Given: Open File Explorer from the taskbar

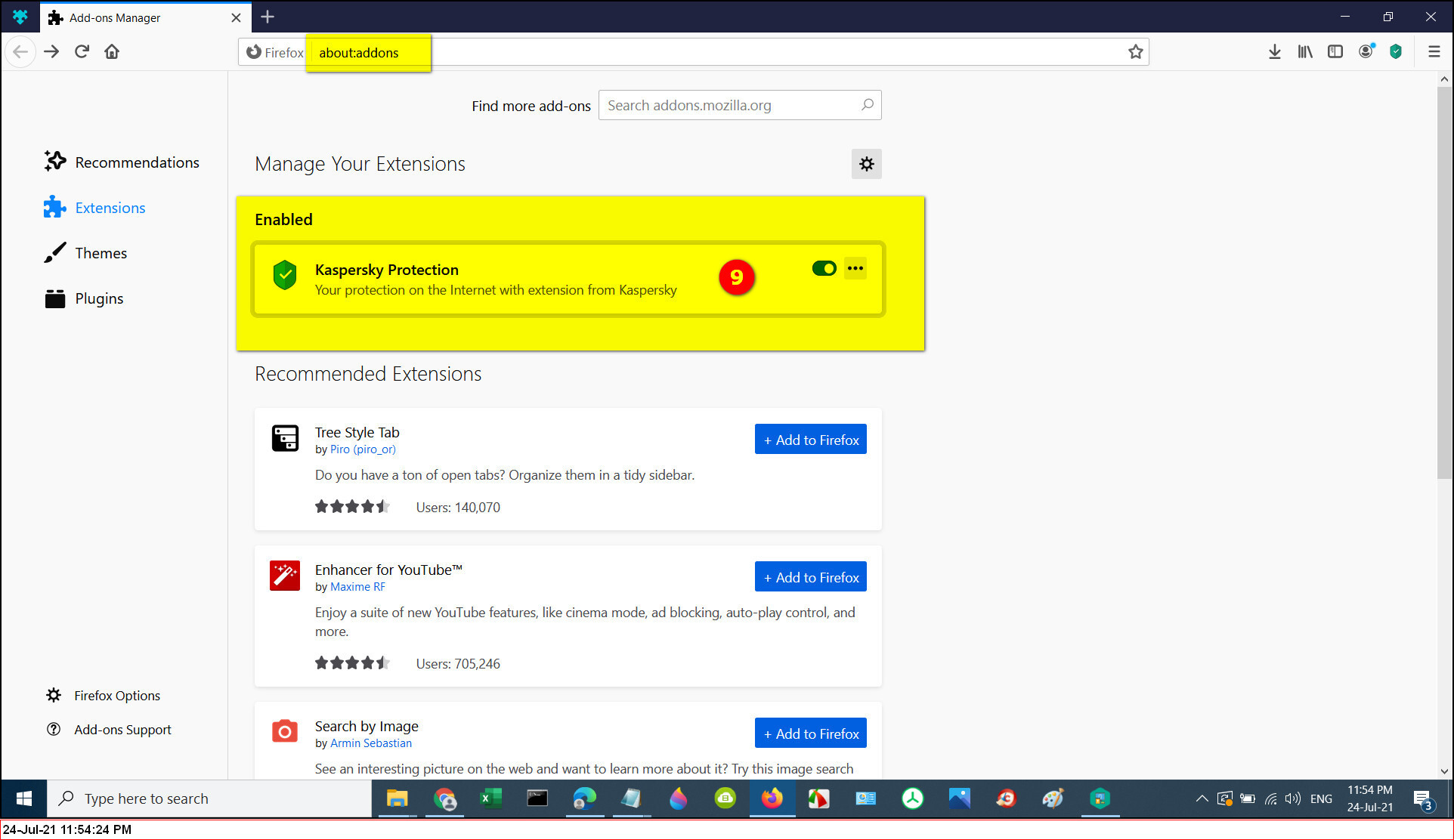Looking at the screenshot, I should [397, 798].
